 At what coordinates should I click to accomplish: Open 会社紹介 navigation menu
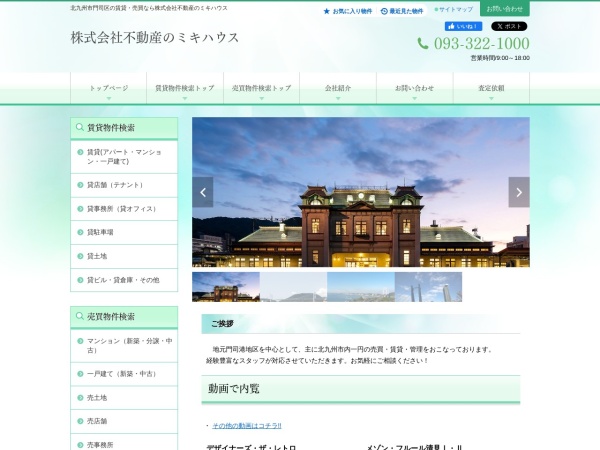click(338, 88)
